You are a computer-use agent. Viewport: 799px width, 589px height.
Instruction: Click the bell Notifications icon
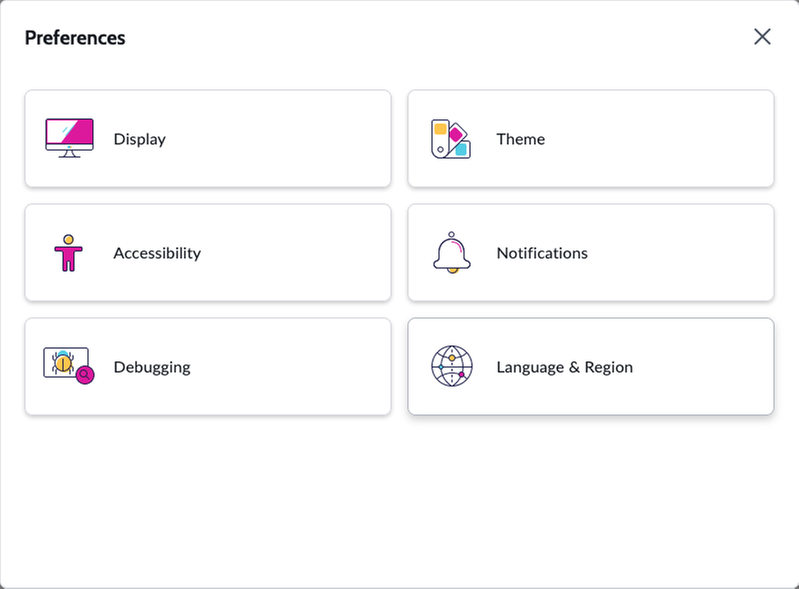[451, 253]
